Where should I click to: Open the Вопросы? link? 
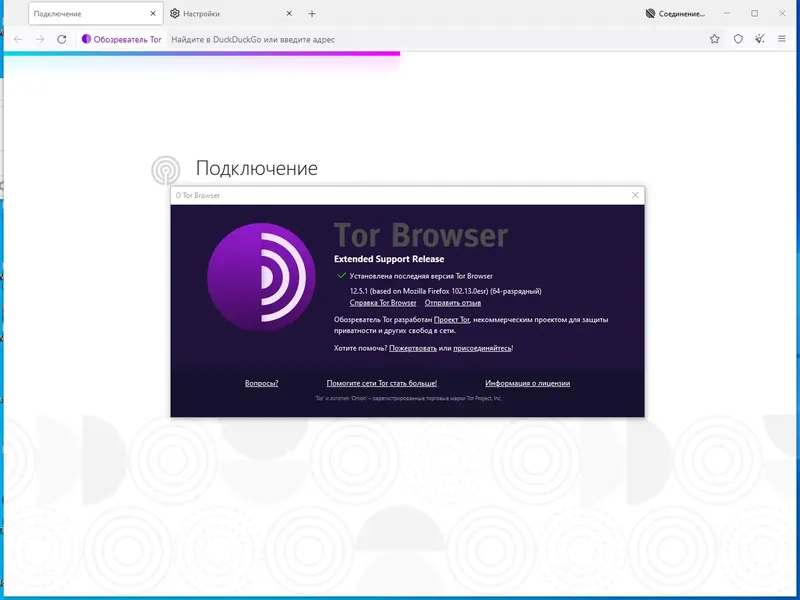tap(261, 383)
